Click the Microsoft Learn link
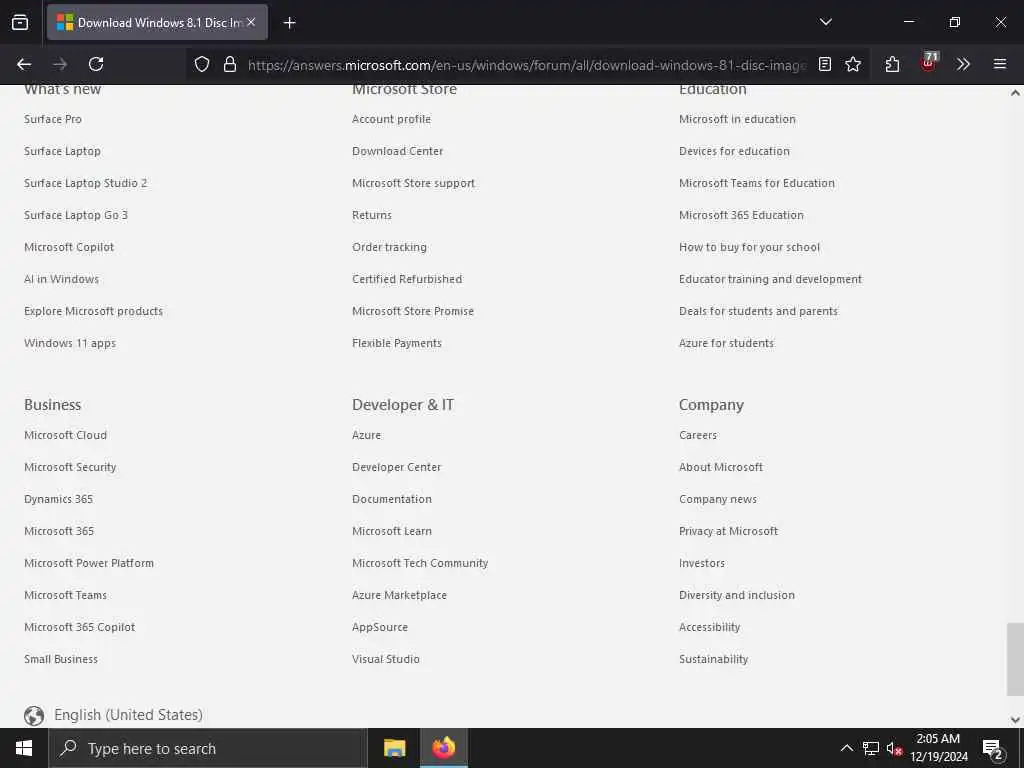This screenshot has height=768, width=1024. coord(392,531)
